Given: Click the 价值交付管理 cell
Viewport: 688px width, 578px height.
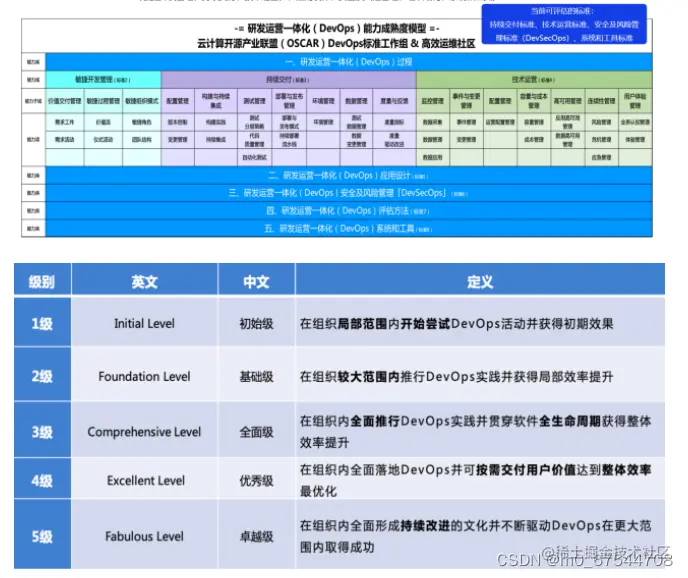Looking at the screenshot, I should point(64,101).
